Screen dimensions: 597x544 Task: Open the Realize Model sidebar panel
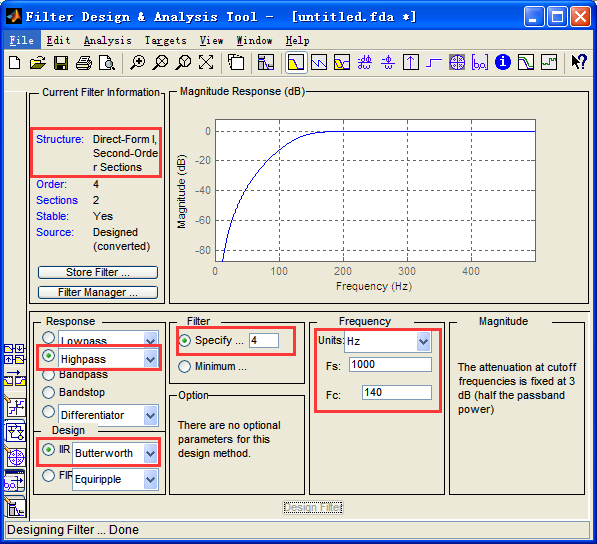click(15, 432)
